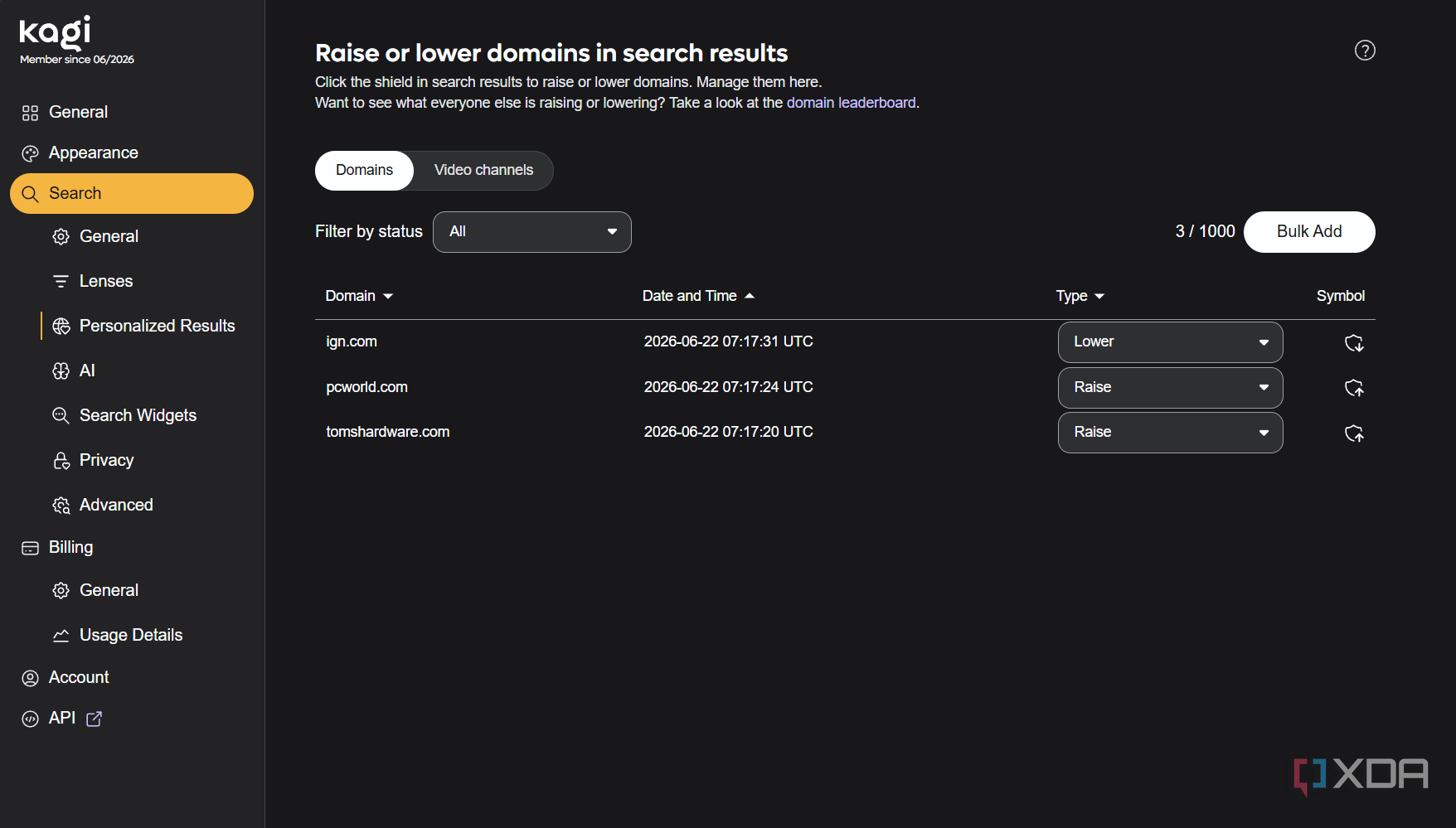Click the 3 / 1000 domain count
Viewport: 1456px width, 828px height.
(x=1205, y=231)
